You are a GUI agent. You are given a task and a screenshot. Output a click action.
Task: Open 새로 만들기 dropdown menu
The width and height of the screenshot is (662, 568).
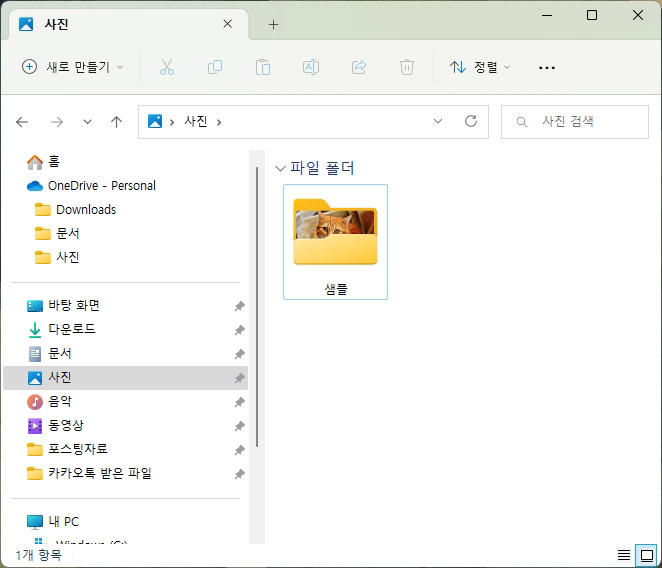(73, 67)
